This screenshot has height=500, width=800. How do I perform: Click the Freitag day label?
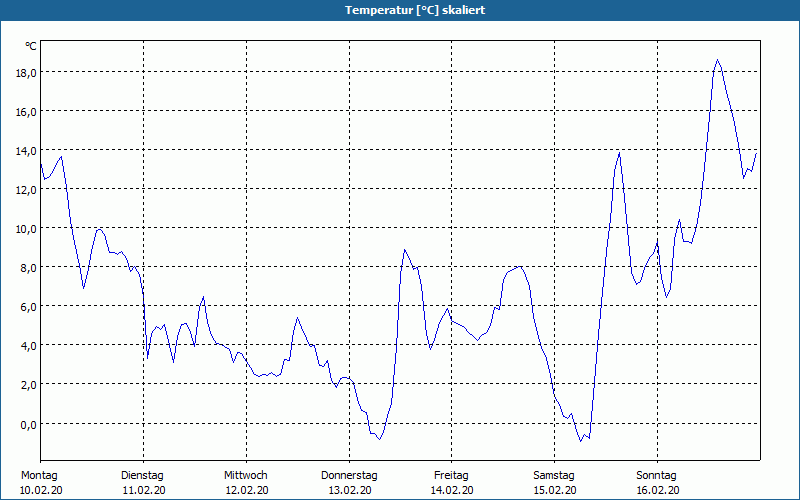click(x=451, y=476)
